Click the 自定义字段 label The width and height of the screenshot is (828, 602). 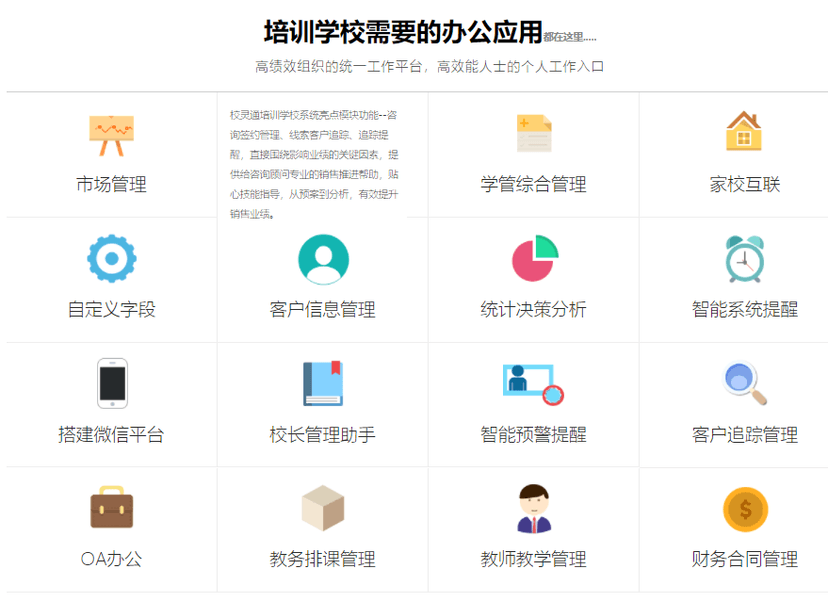[111, 309]
